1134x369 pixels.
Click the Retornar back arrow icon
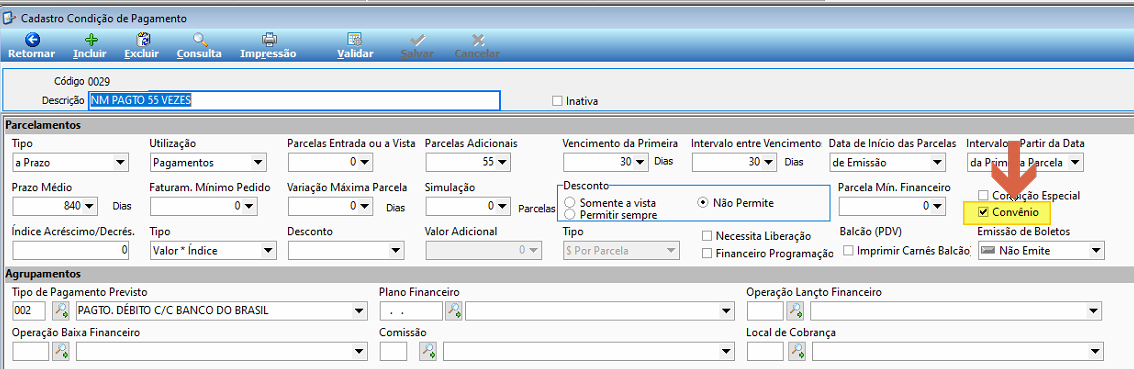33,41
